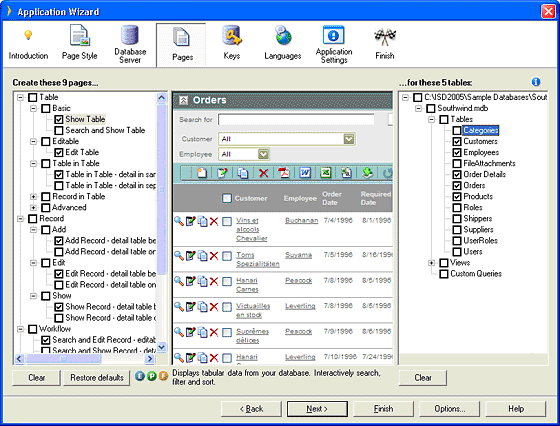Uncheck the Show Table checkbox

pos(59,119)
